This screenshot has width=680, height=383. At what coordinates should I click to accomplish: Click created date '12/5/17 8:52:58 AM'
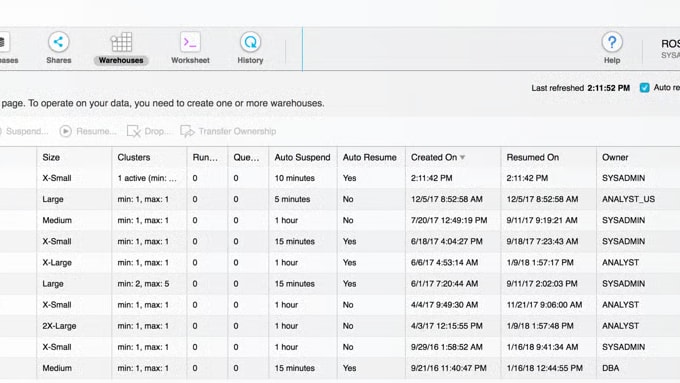tap(447, 200)
